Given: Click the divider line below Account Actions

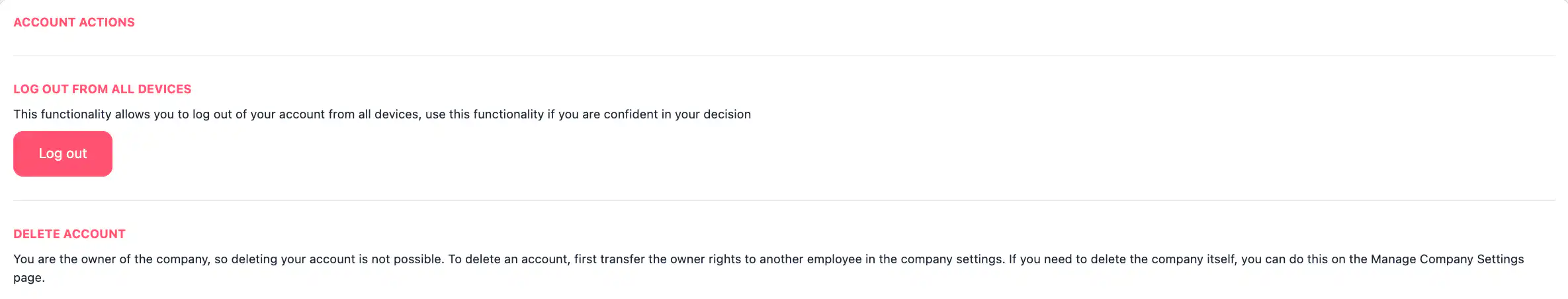Looking at the screenshot, I should coord(784,56).
